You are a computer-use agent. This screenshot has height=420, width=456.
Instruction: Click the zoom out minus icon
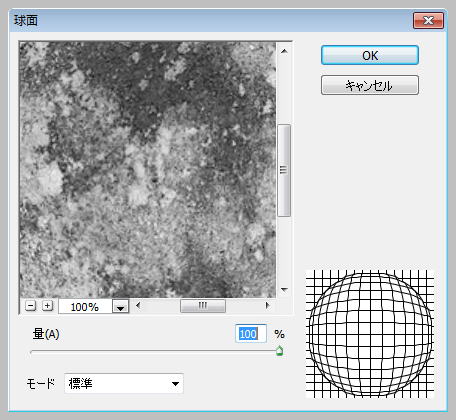[x=30, y=306]
